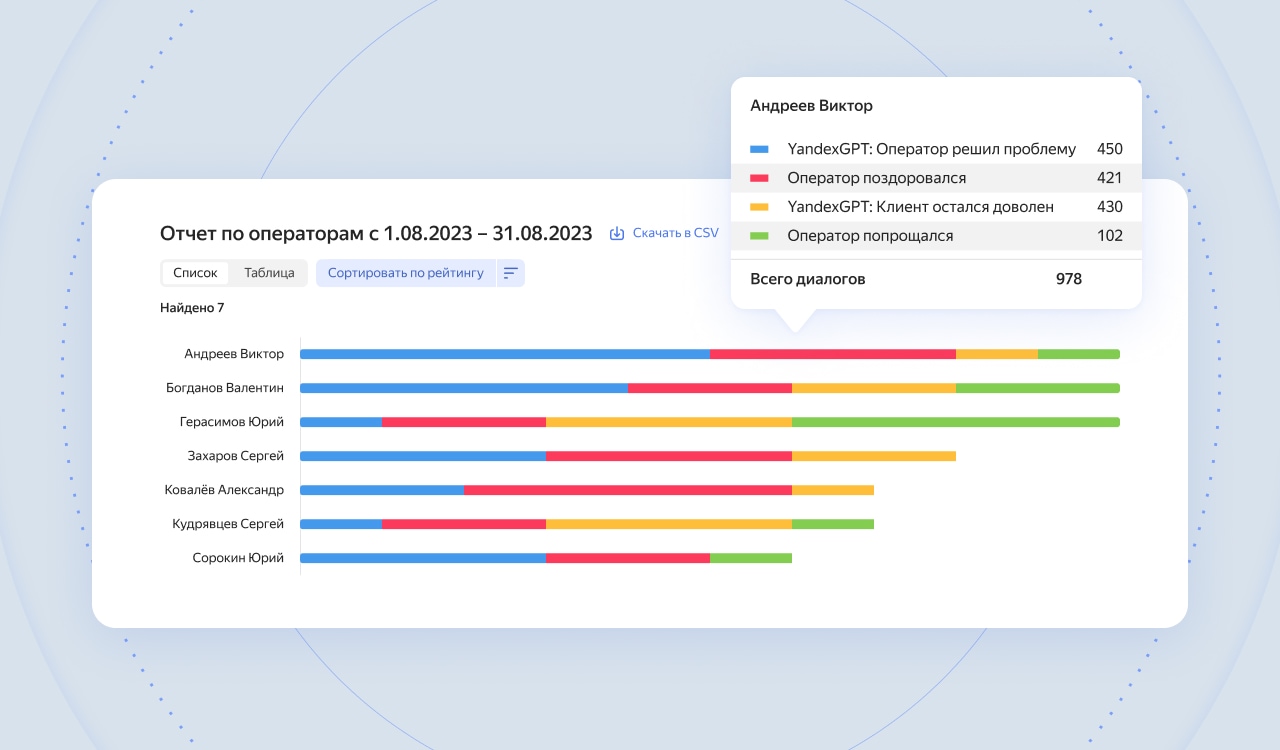Click the red legend marker in tooltip
Screen dimensions: 1280x750
(759, 179)
